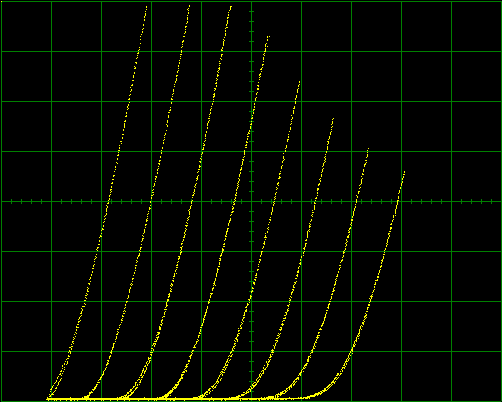Click where the third curve crosses the horizontal center axis
Viewport: 502px width, 402px height.
point(192,201)
